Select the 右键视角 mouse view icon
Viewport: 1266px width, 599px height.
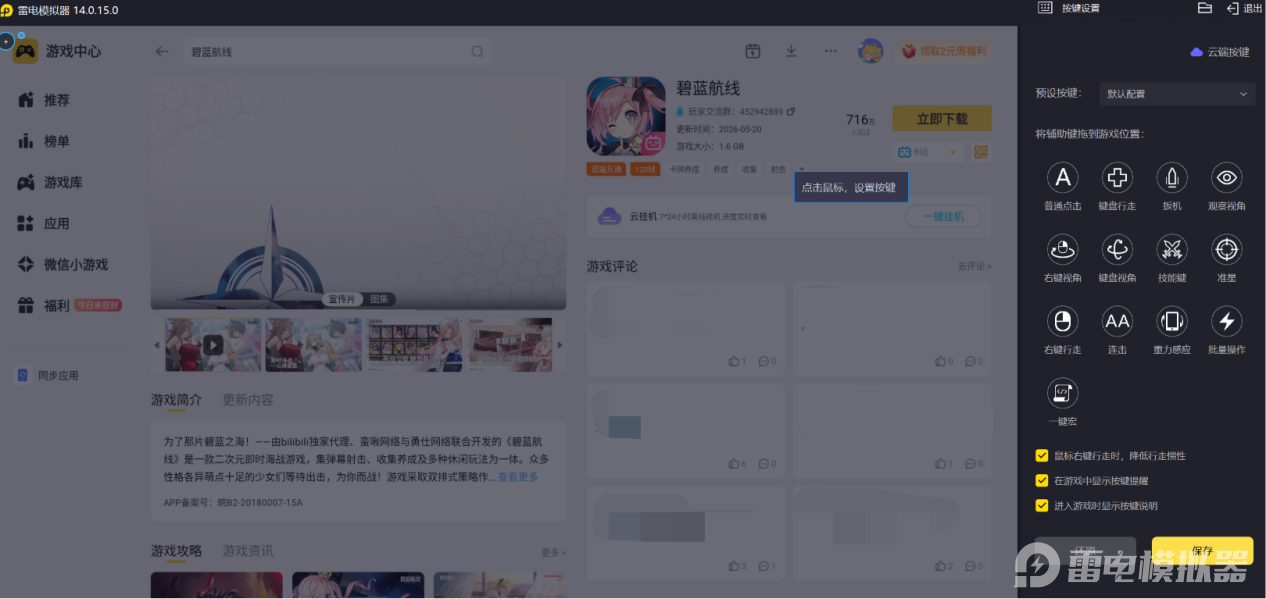(1062, 249)
